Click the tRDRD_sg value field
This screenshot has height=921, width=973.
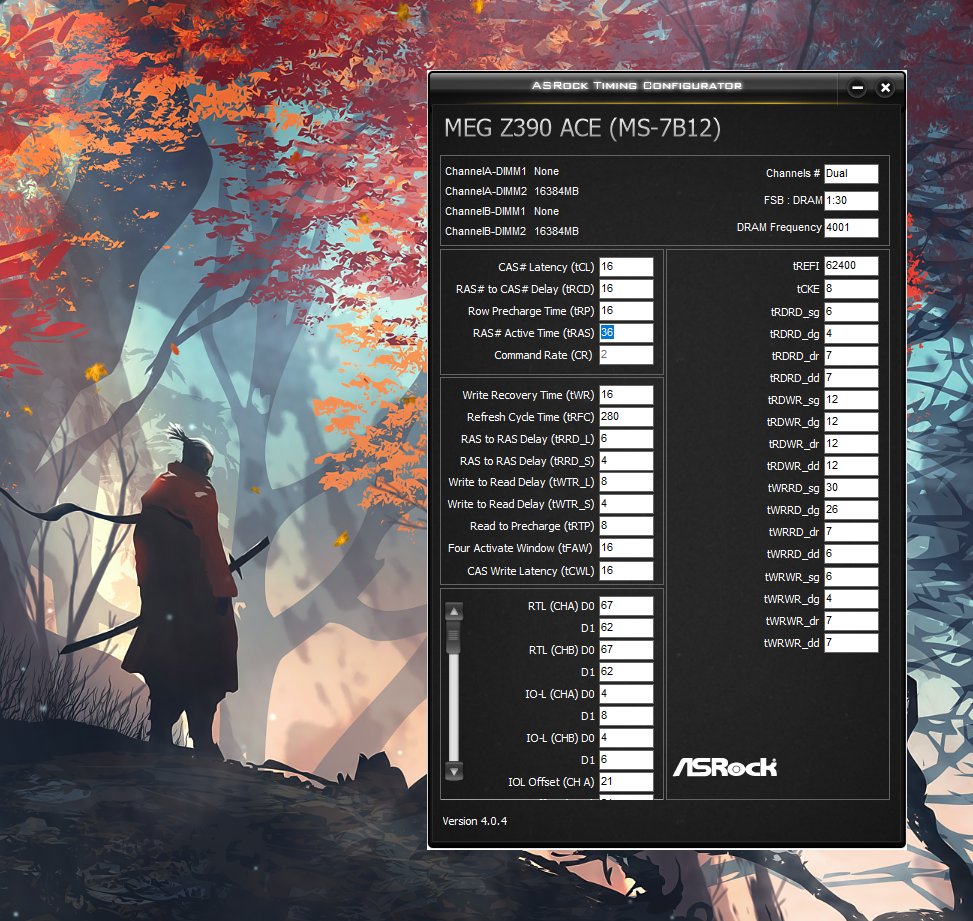[851, 312]
